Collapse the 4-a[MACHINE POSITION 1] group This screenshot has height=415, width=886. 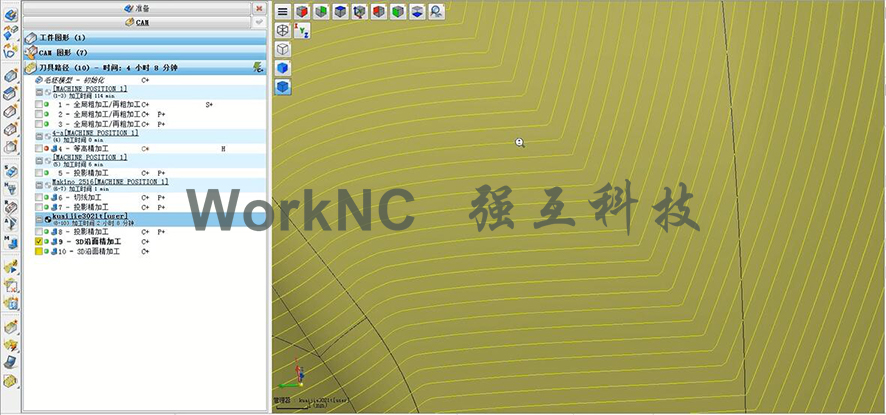tap(39, 136)
